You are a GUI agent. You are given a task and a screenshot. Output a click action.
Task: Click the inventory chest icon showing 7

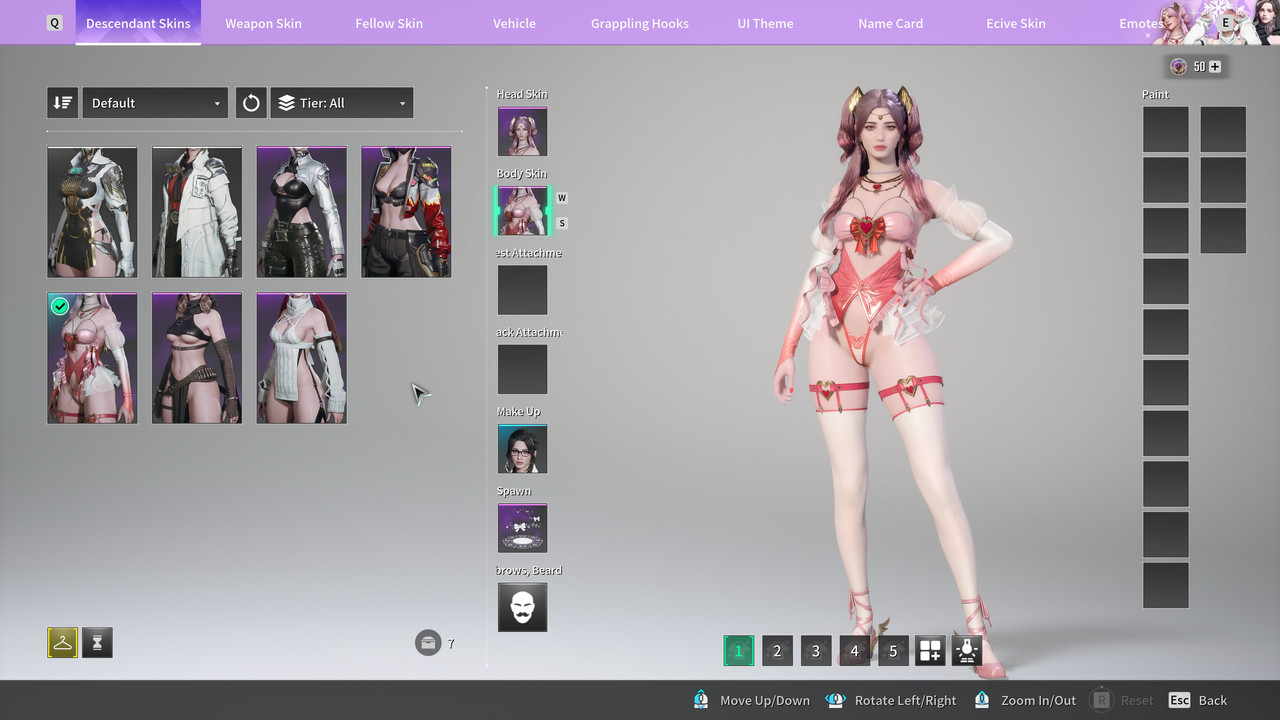(428, 643)
